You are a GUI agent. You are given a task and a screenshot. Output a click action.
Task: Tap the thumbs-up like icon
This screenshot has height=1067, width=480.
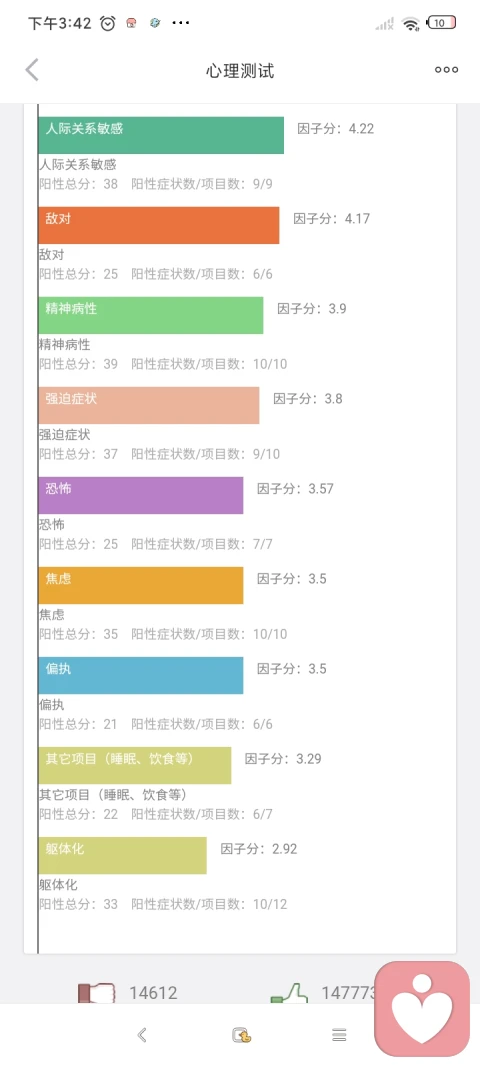click(x=289, y=993)
